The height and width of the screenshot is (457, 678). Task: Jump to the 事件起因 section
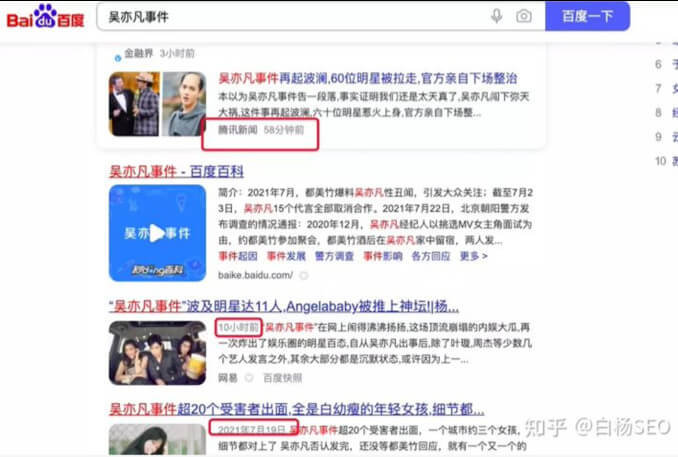pyautogui.click(x=238, y=256)
